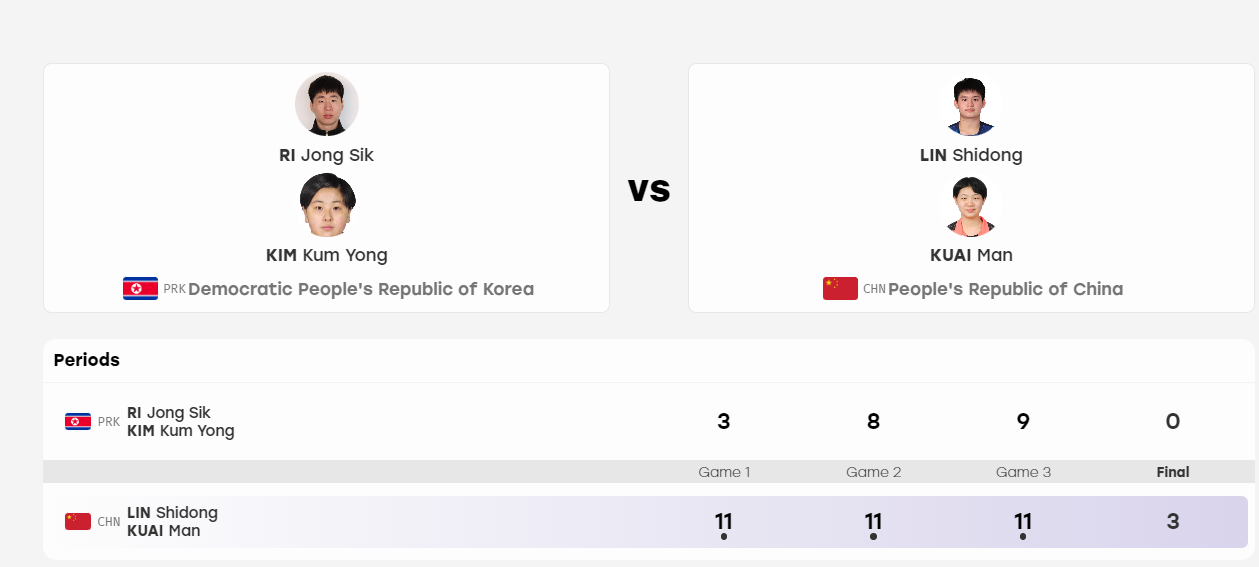Image resolution: width=1259 pixels, height=567 pixels.
Task: Click LIN Shidong KUAI Man row in table
Action: [646, 522]
